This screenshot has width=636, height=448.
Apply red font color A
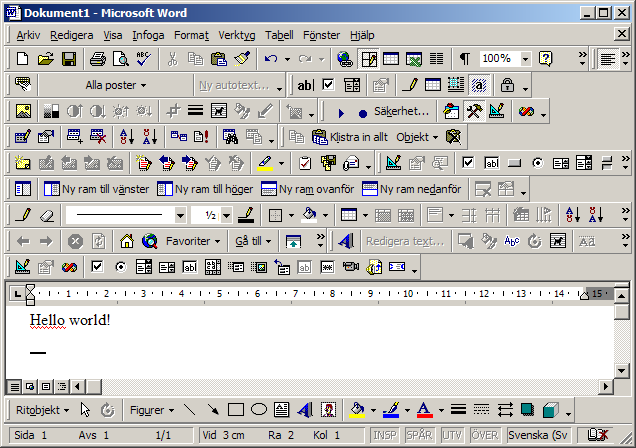pos(425,410)
